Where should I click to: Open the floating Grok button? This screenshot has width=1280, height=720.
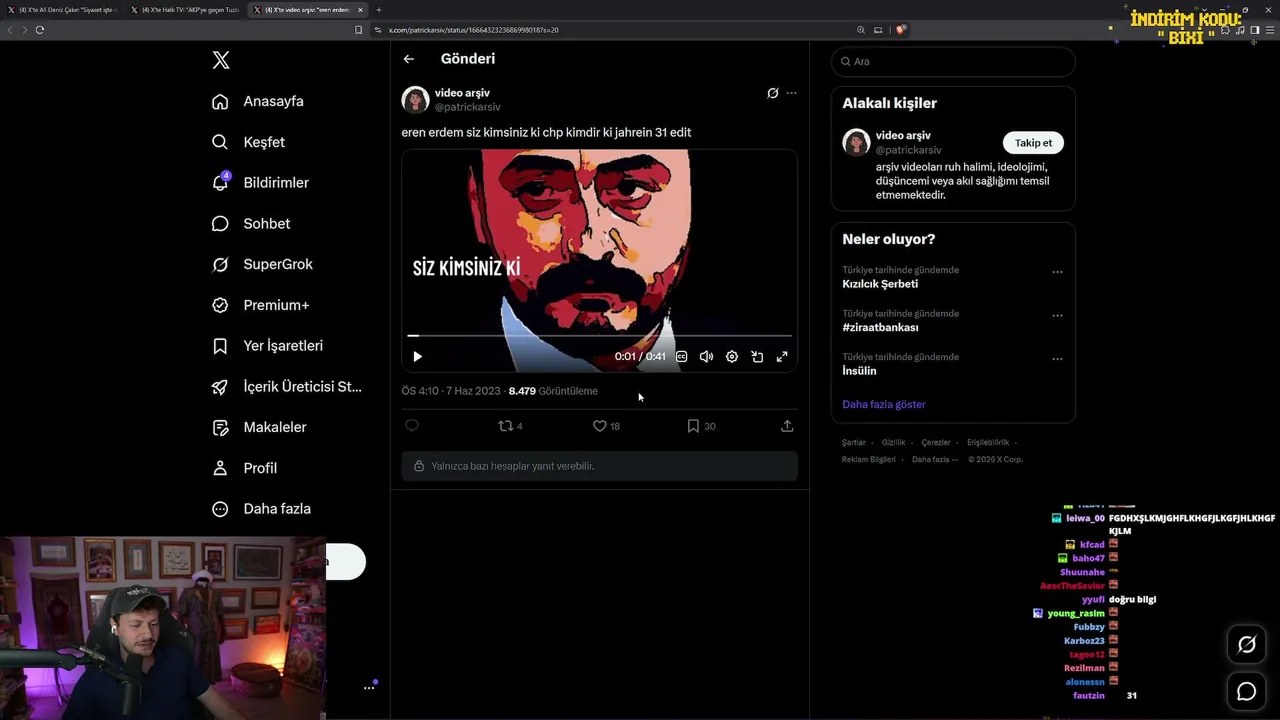1246,645
